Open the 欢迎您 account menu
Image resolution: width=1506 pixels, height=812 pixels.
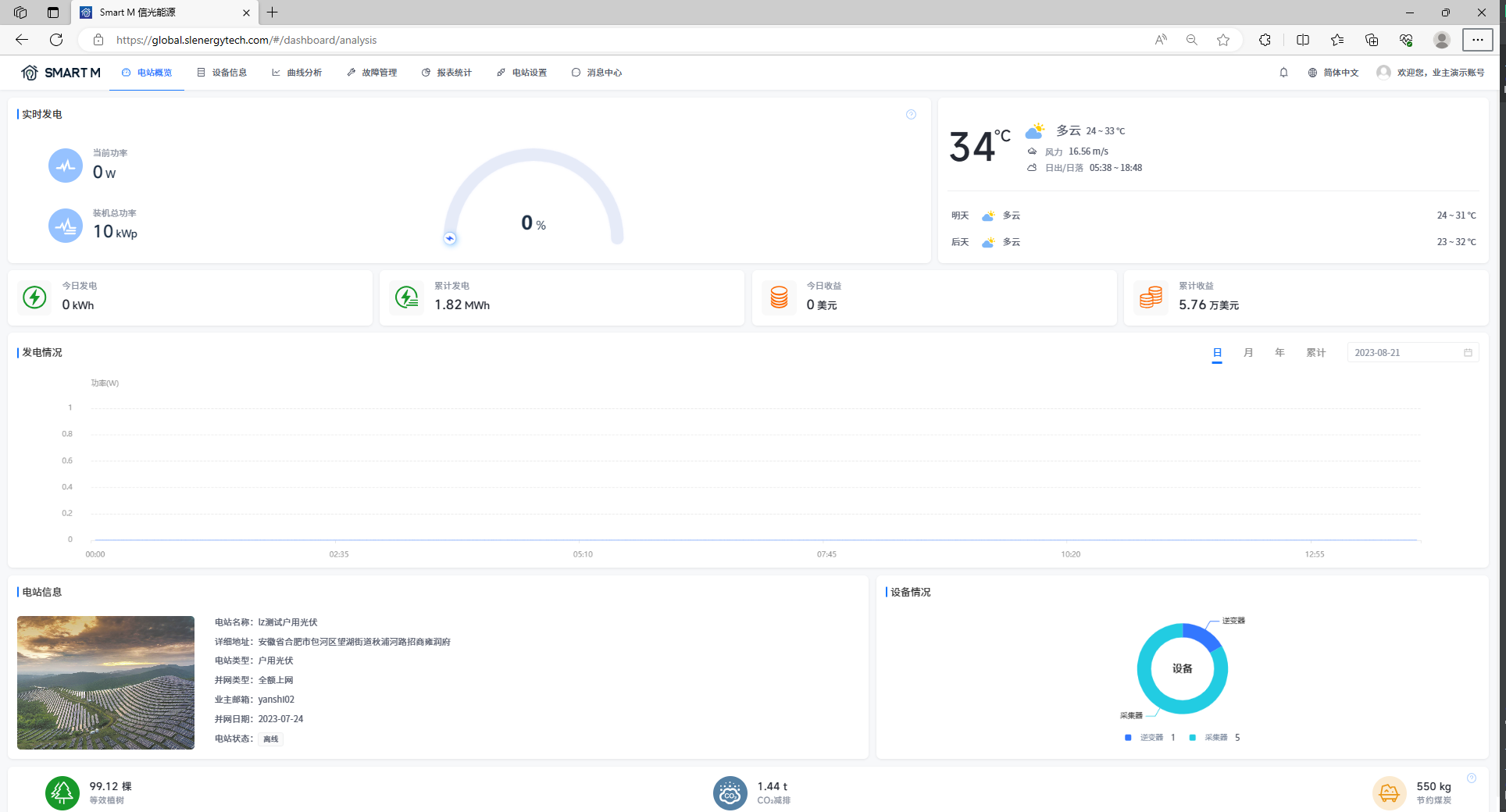click(x=1440, y=73)
